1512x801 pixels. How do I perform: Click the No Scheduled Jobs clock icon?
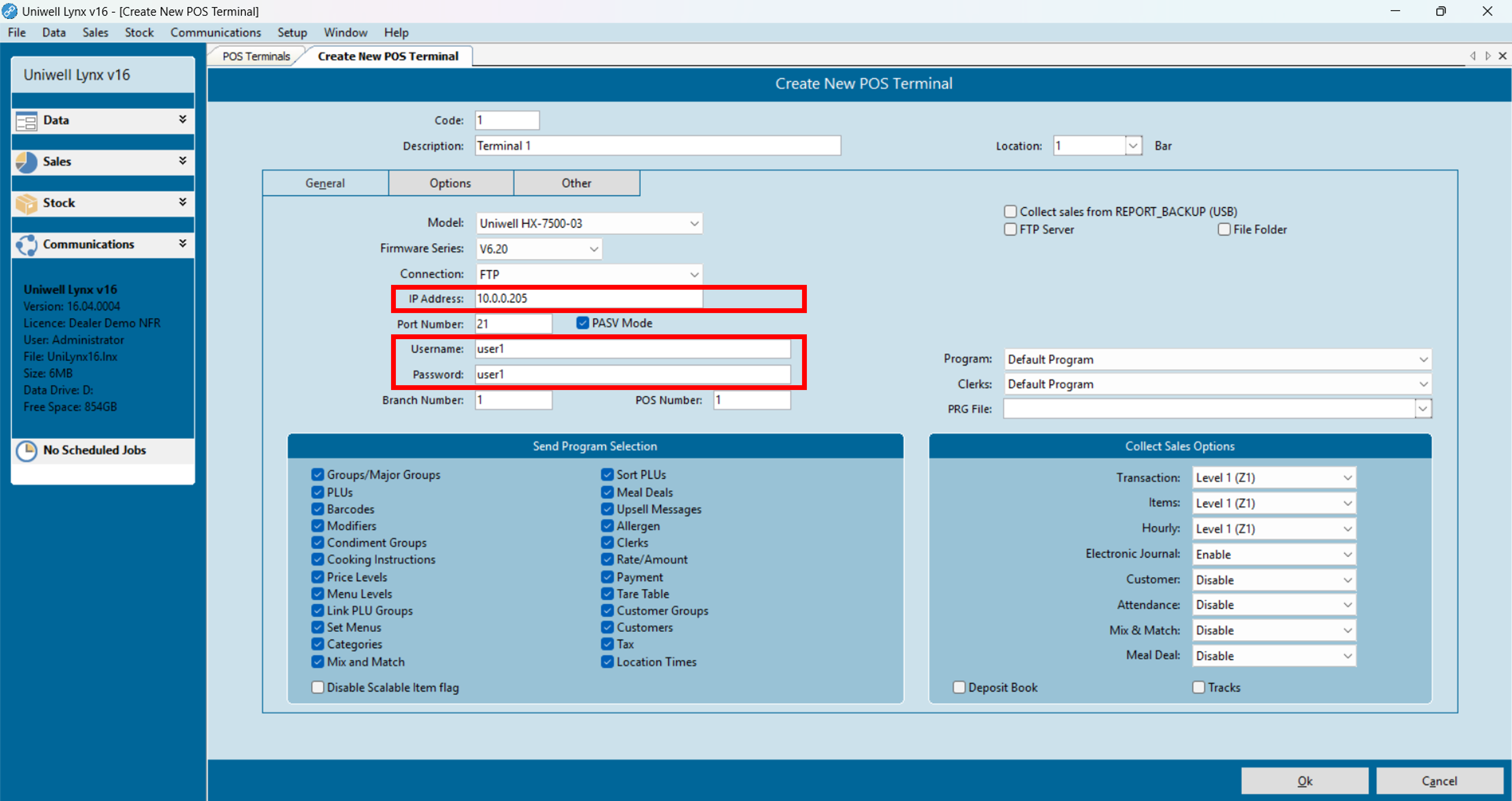(x=26, y=451)
